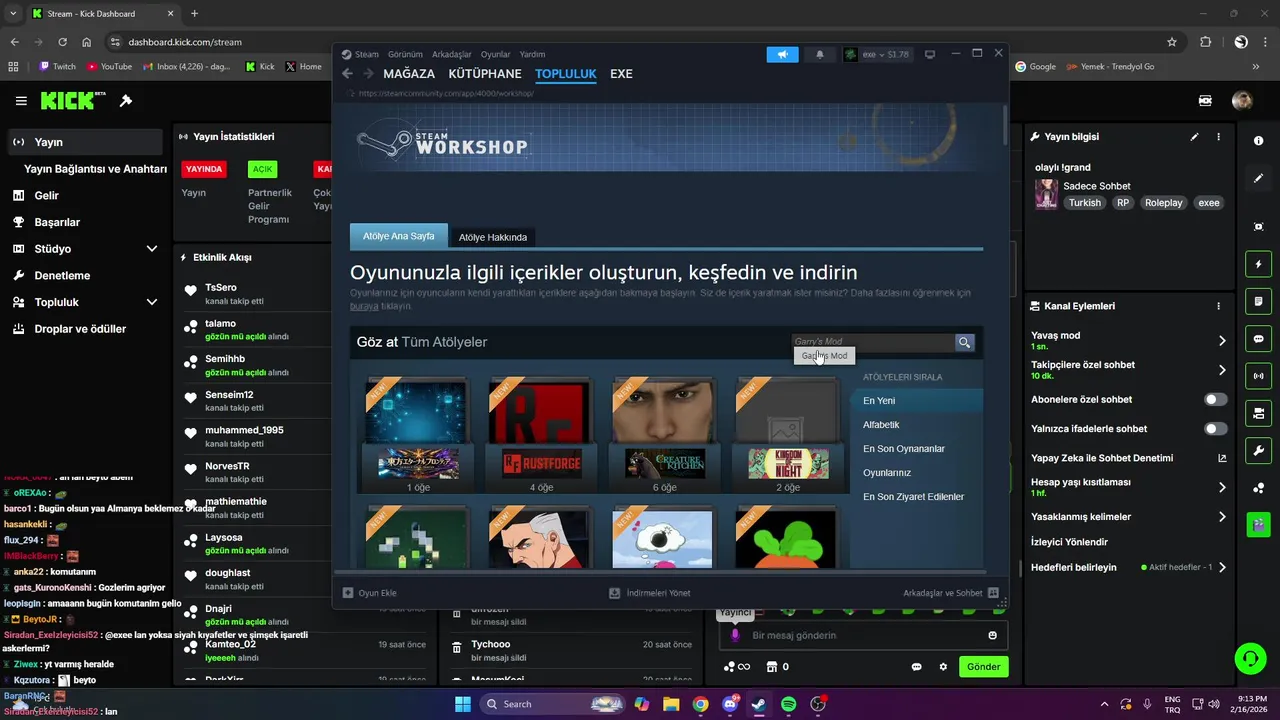Expand the Topluluk sidebar section
1280x720 pixels.
[152, 302]
